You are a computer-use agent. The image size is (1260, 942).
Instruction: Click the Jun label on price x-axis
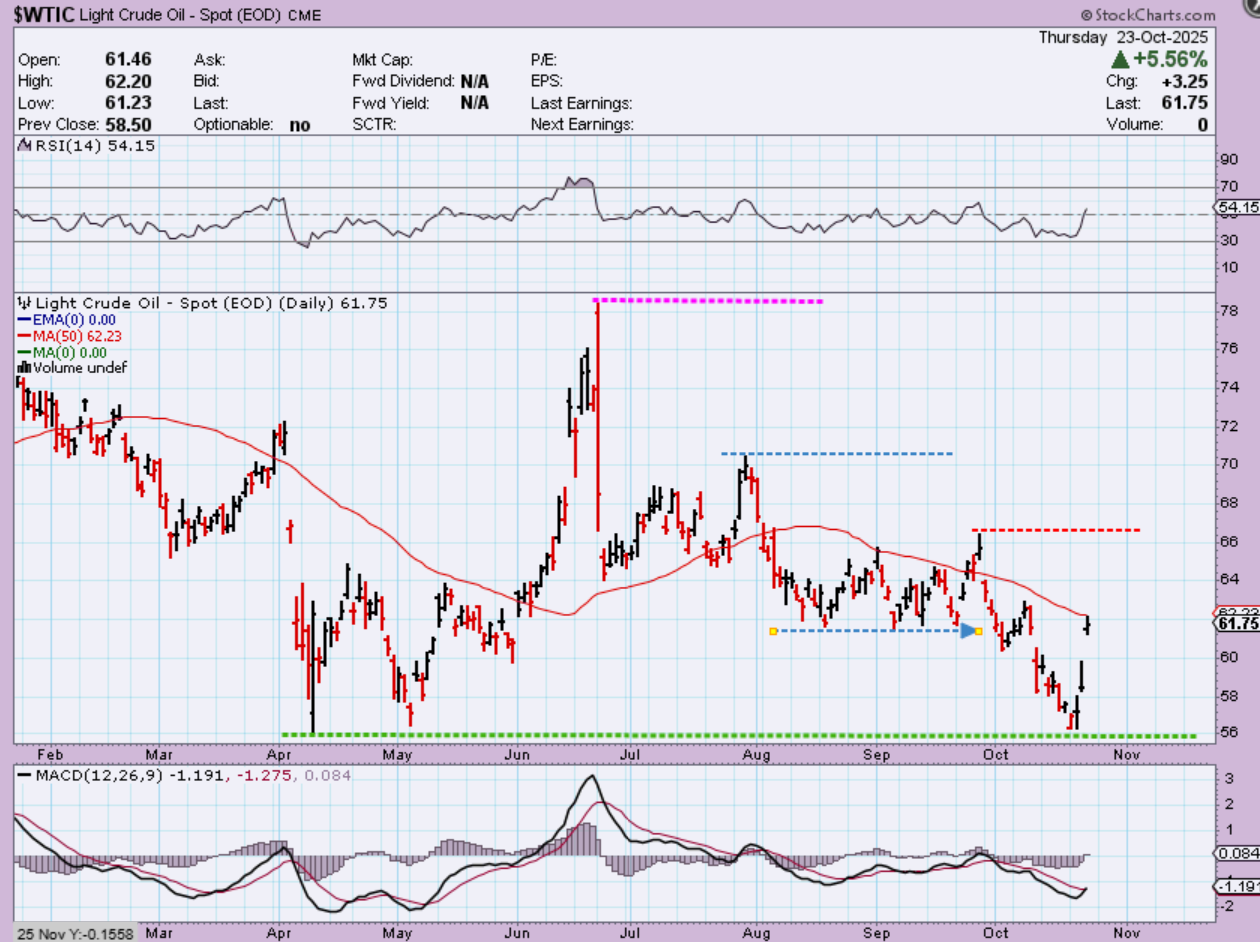(516, 754)
